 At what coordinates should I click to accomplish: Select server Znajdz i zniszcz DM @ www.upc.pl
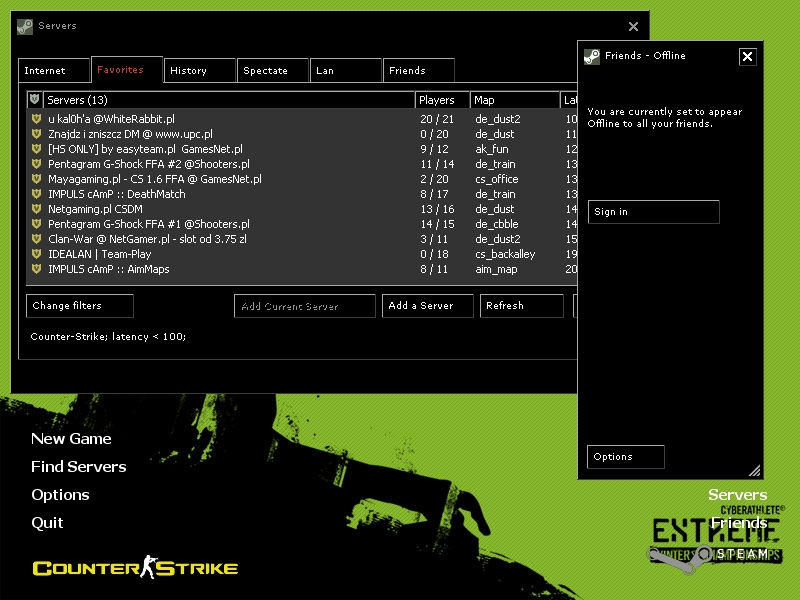point(302,134)
